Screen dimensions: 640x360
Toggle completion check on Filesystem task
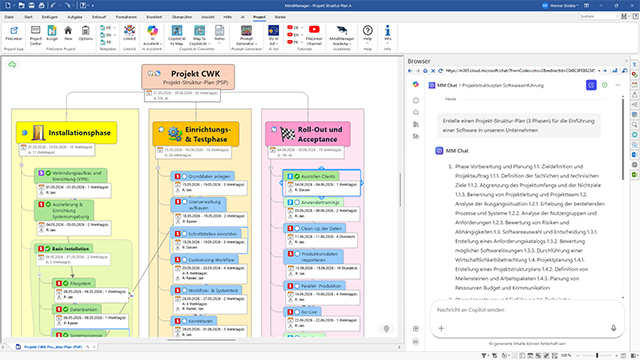pos(66,283)
